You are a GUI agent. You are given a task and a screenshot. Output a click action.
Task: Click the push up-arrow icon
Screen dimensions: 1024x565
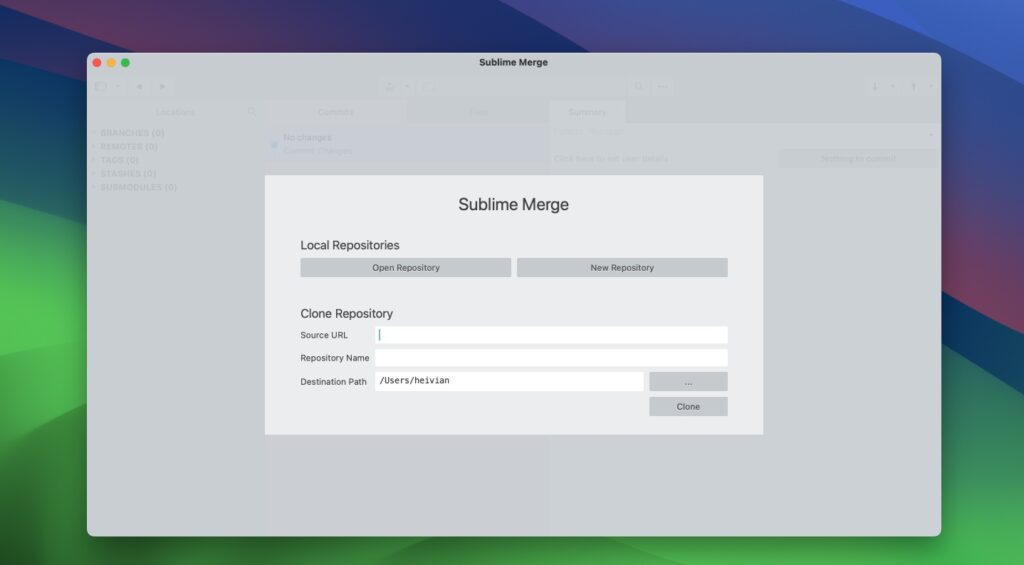tap(914, 86)
